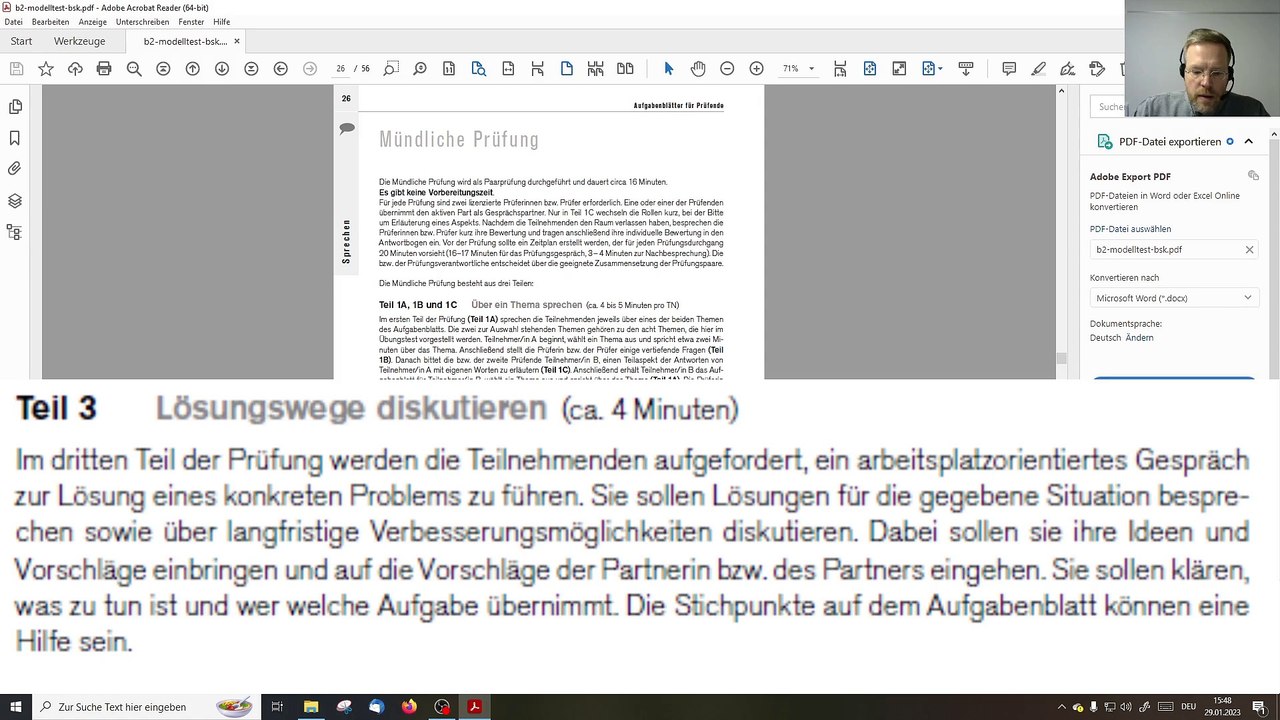The height and width of the screenshot is (720, 1280).
Task: Click the copy icon next to Adobe Export PDF
Action: coord(1253,176)
